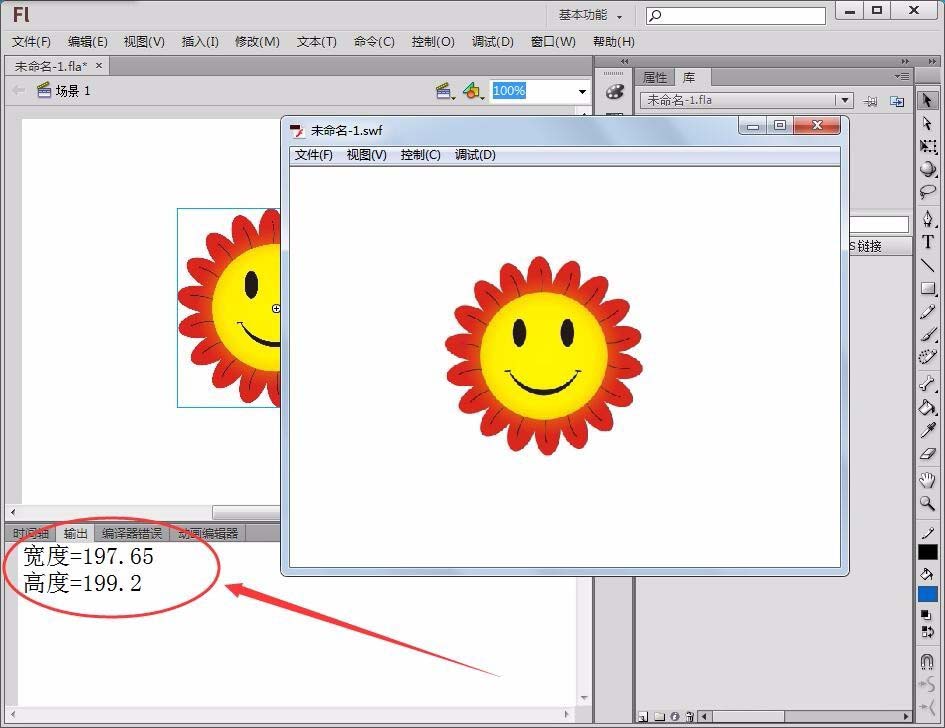Expand the 未命名-1.fla library dropdown
This screenshot has height=728, width=945.
point(845,100)
